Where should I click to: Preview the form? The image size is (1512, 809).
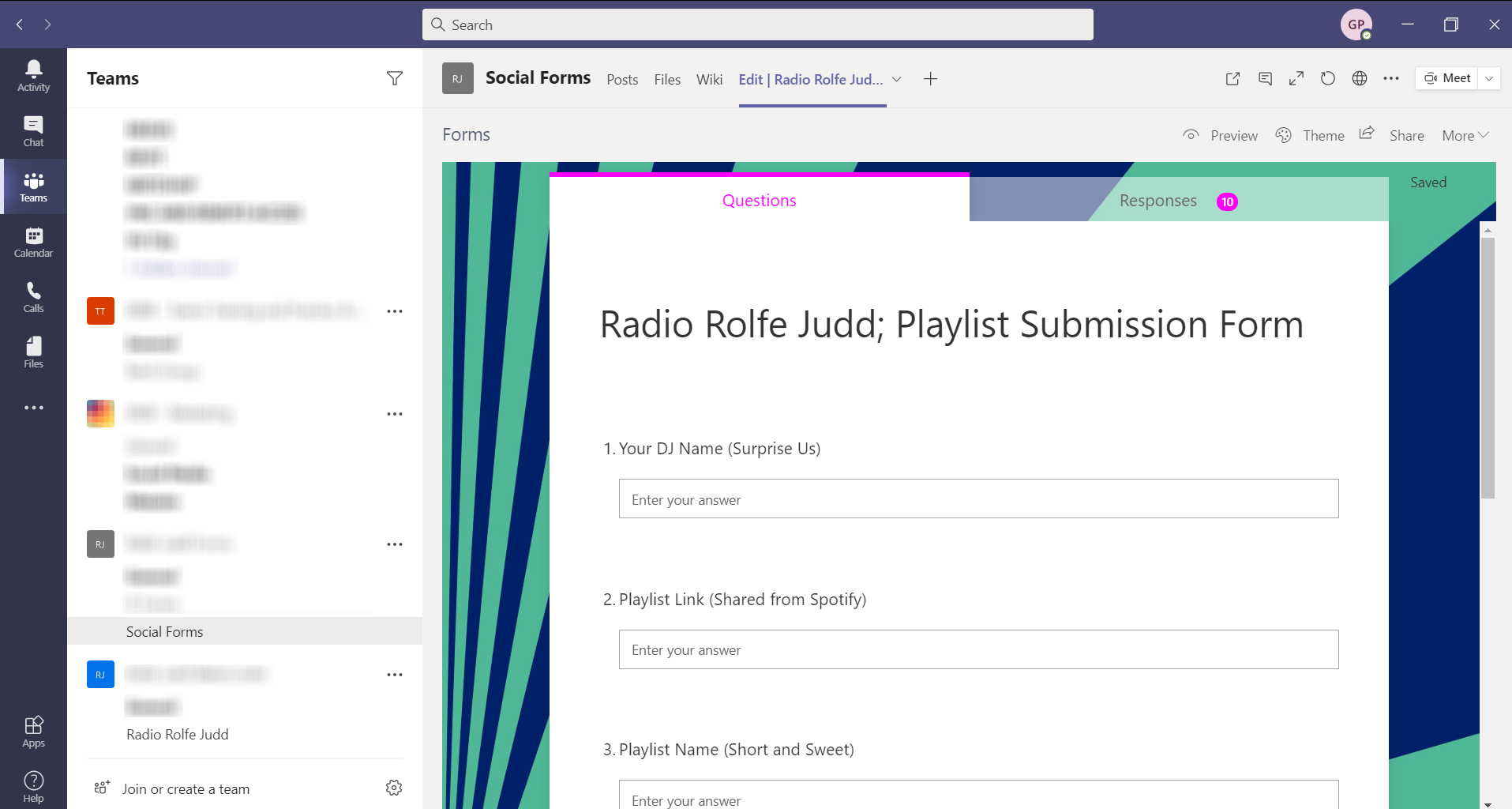coord(1221,135)
